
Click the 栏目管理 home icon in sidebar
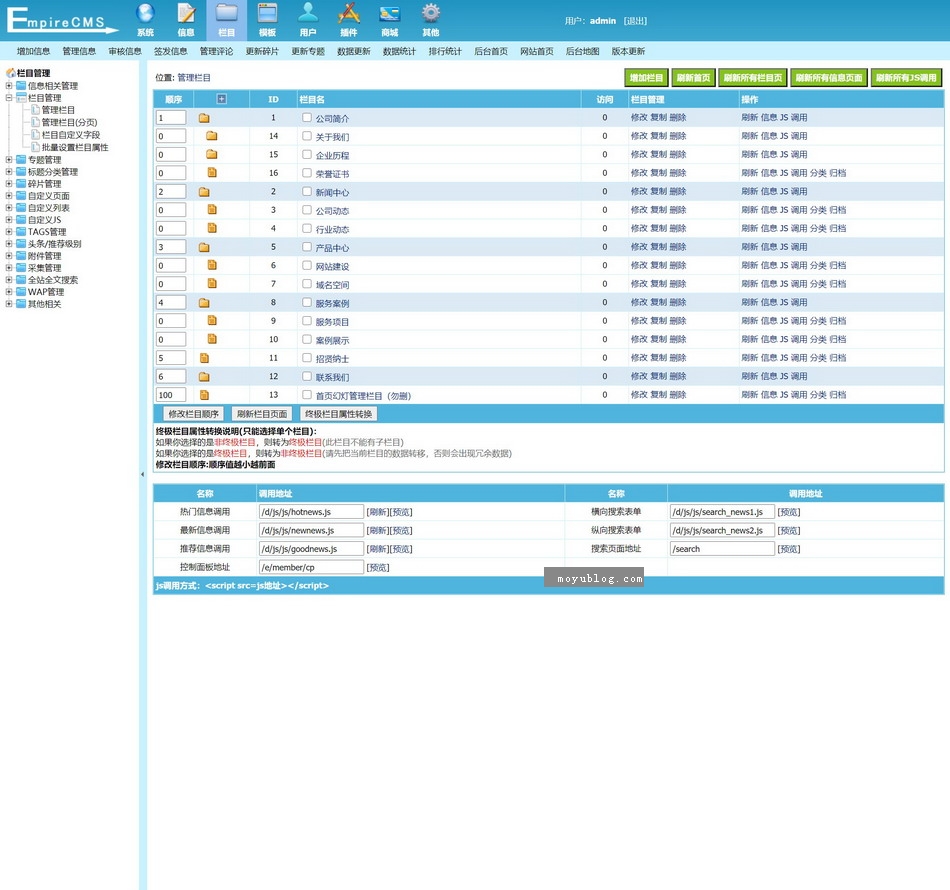tap(10, 73)
